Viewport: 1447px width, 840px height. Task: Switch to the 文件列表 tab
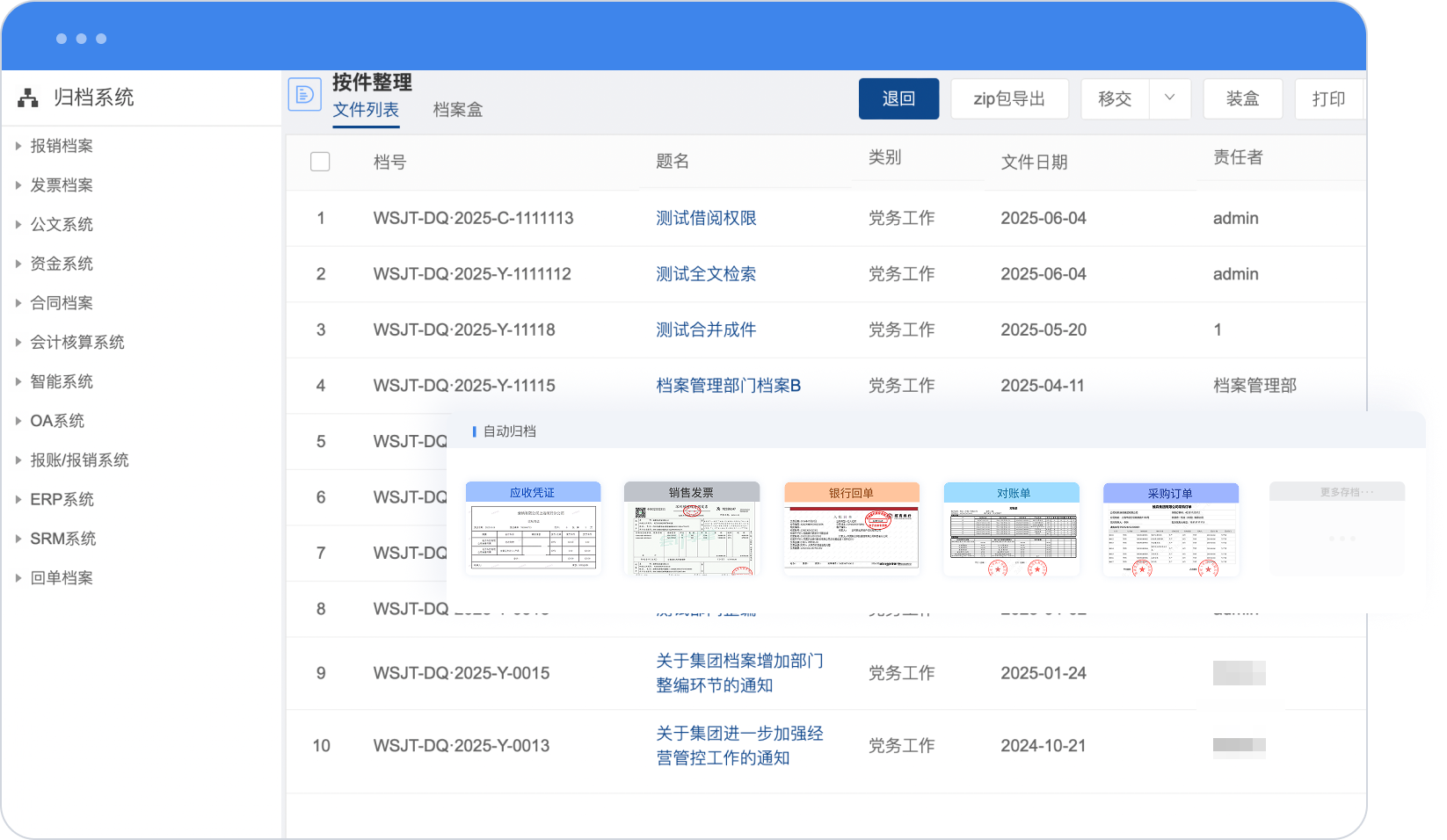[366, 110]
